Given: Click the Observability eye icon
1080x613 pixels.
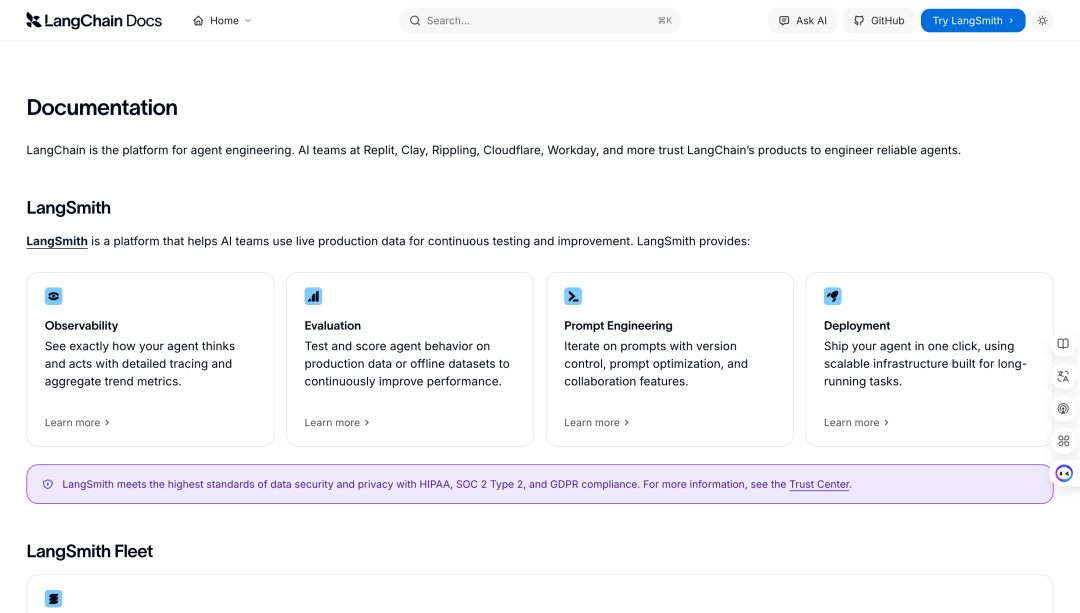Looking at the screenshot, I should 54,296.
